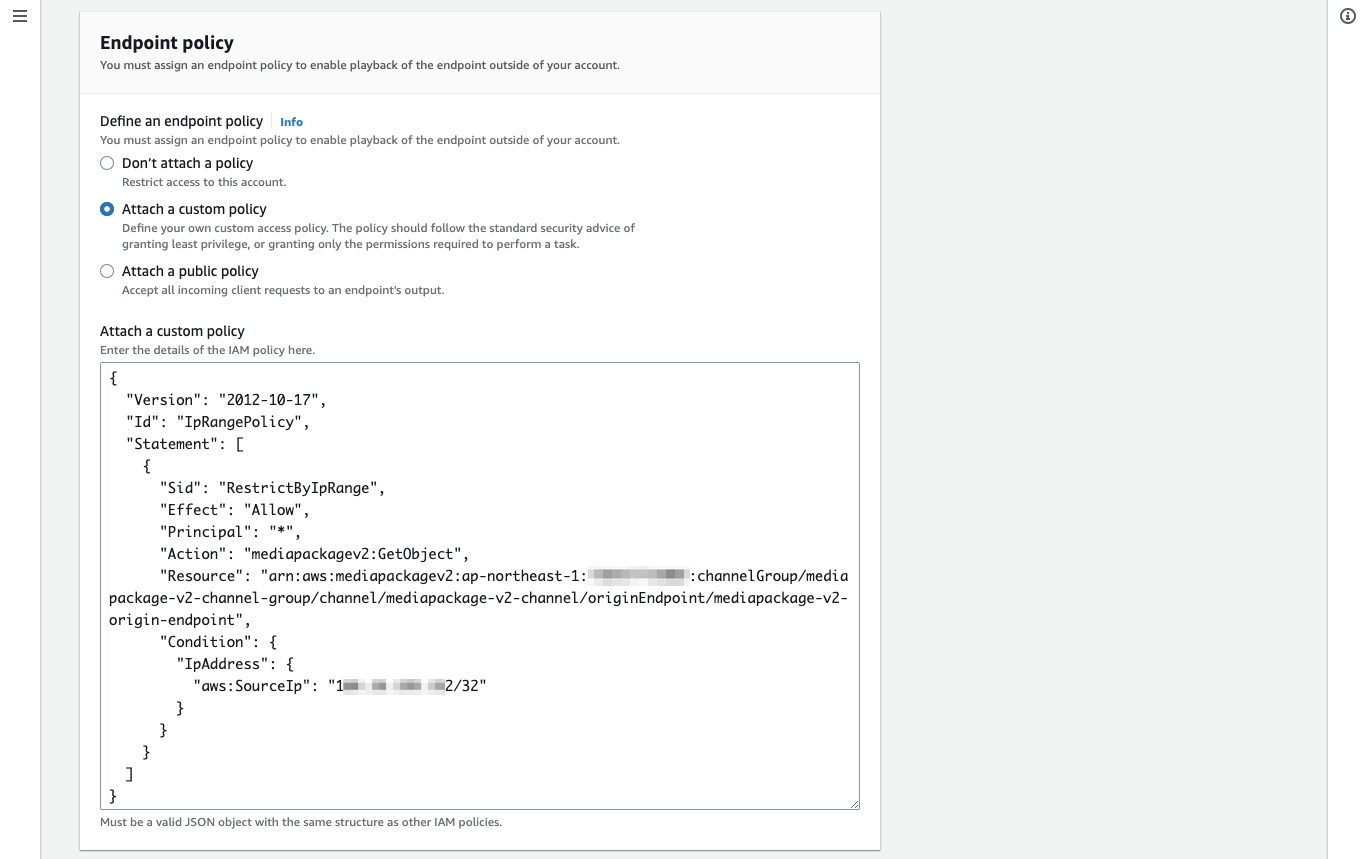Open the navigation sidebar with the hamburger icon
The width and height of the screenshot is (1368, 859).
[x=19, y=16]
